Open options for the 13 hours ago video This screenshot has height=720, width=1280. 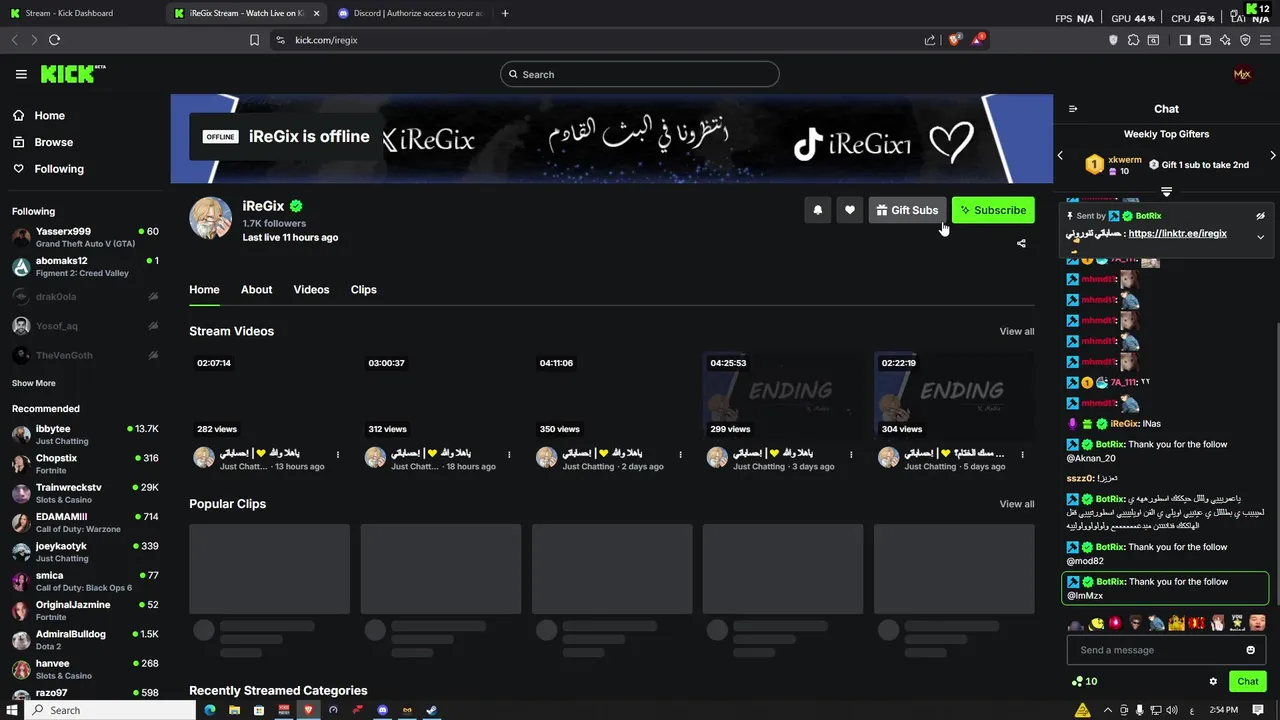[337, 455]
